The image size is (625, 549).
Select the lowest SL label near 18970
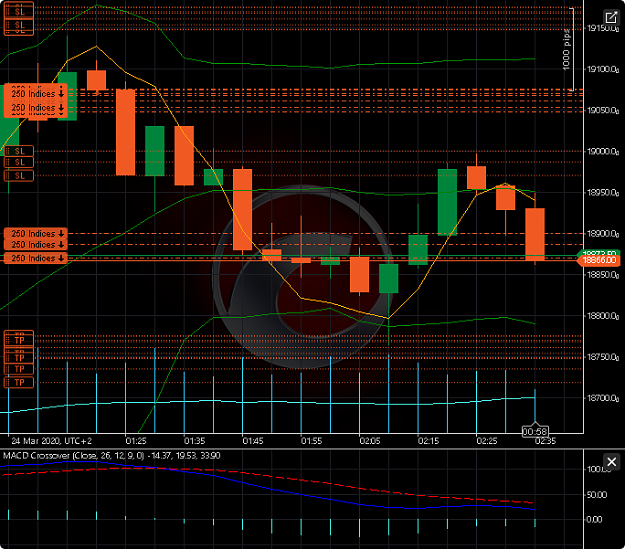pos(19,175)
